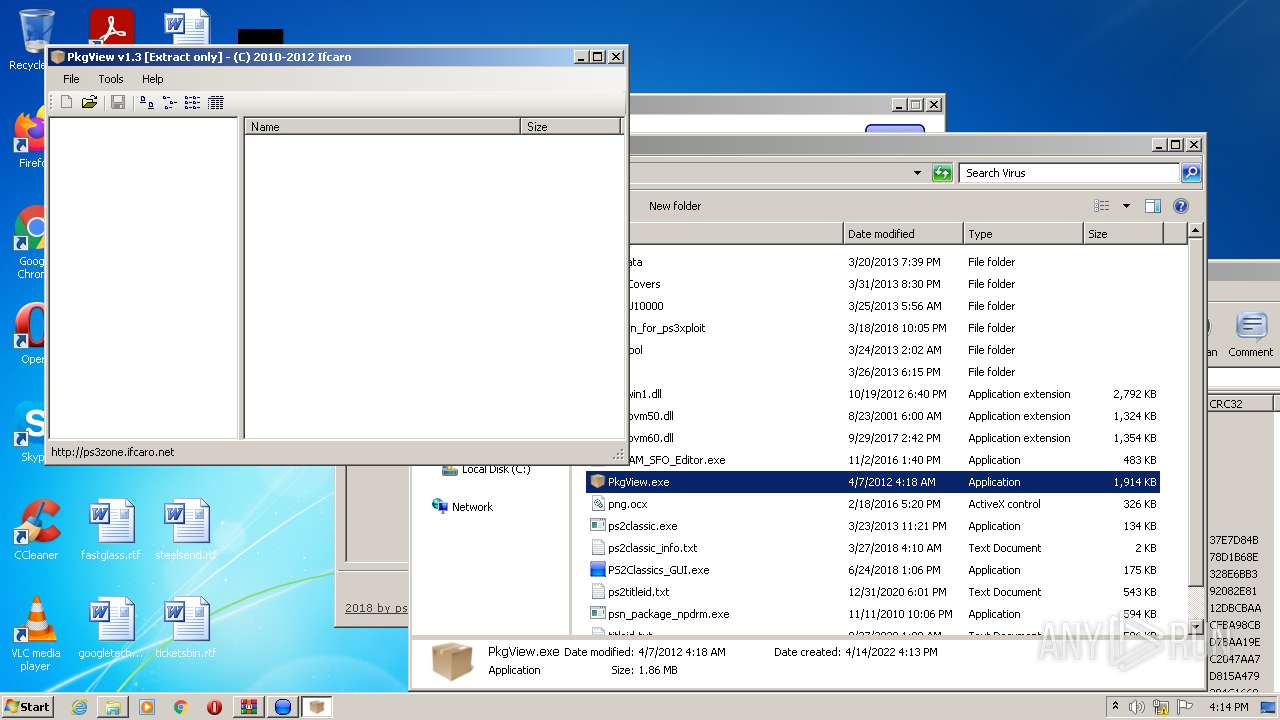Switch to list view in PkgView toolbar
This screenshot has width=1280, height=720.
point(192,102)
